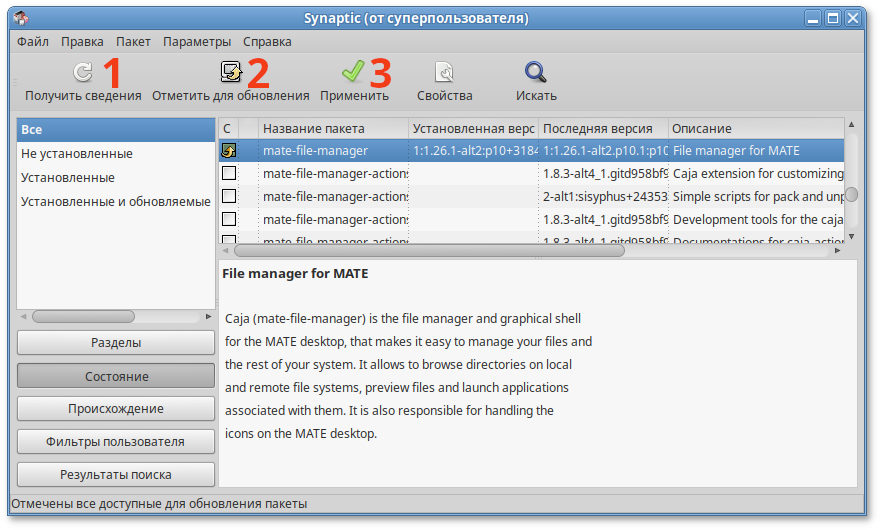Sort by Последняя версия column header

coord(603,129)
